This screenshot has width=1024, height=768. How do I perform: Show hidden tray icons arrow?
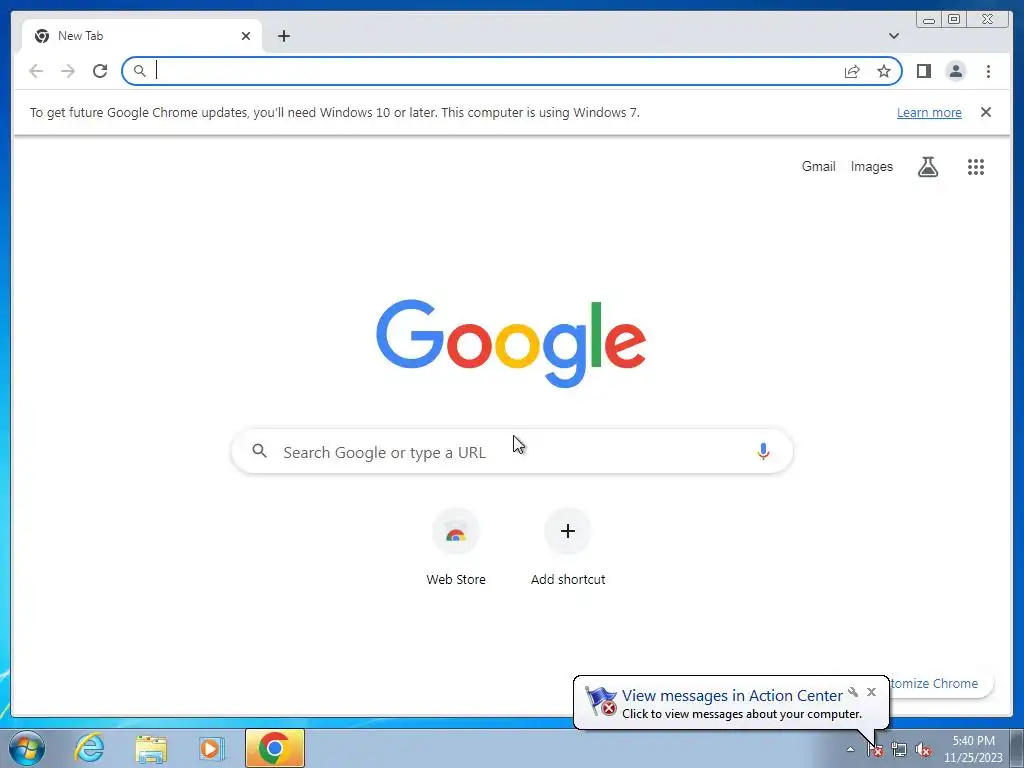coord(850,749)
